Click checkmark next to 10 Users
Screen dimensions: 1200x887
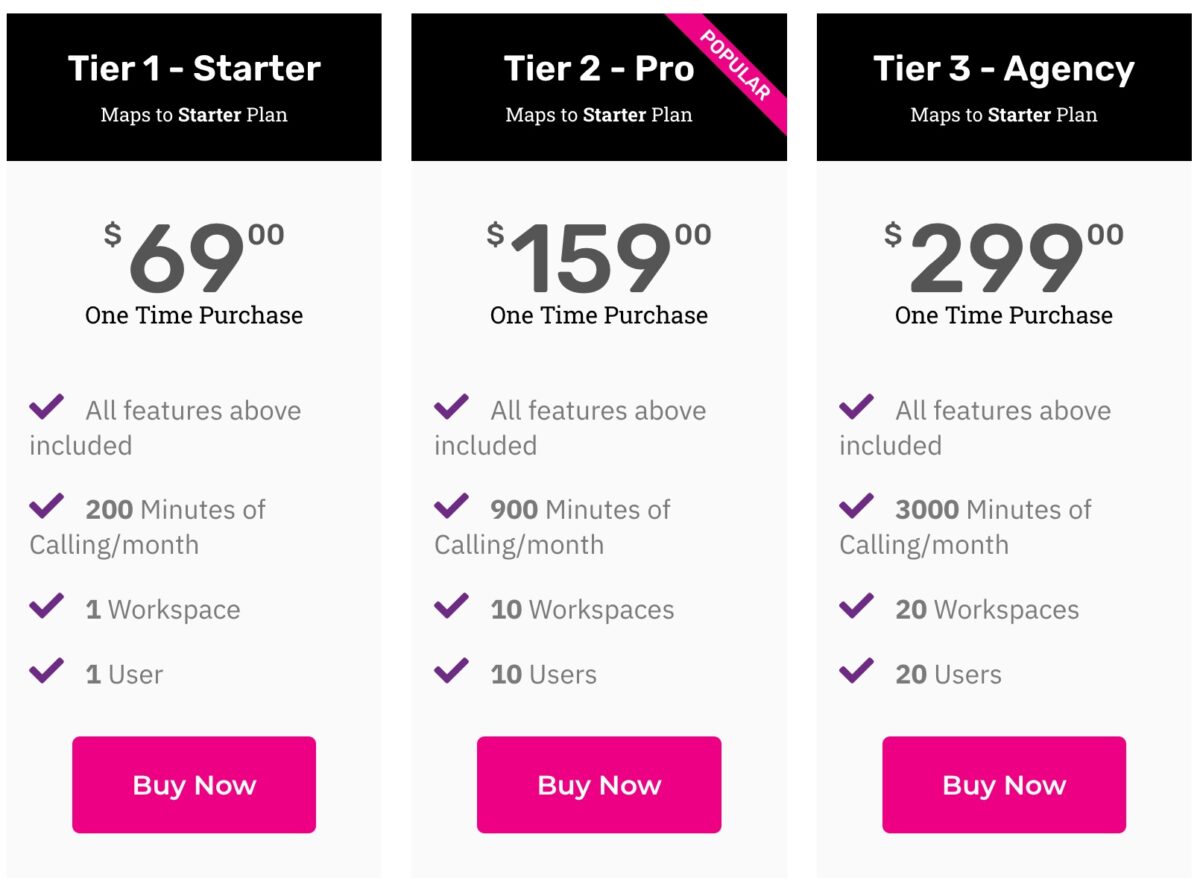[x=452, y=671]
